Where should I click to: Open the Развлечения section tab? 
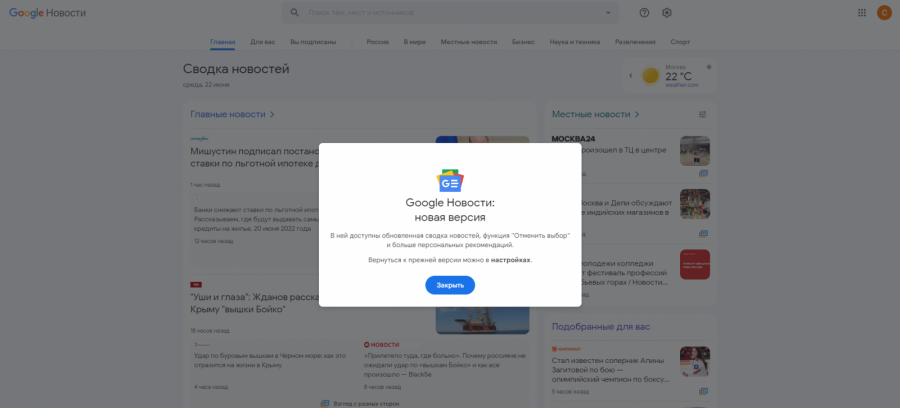[x=635, y=42]
